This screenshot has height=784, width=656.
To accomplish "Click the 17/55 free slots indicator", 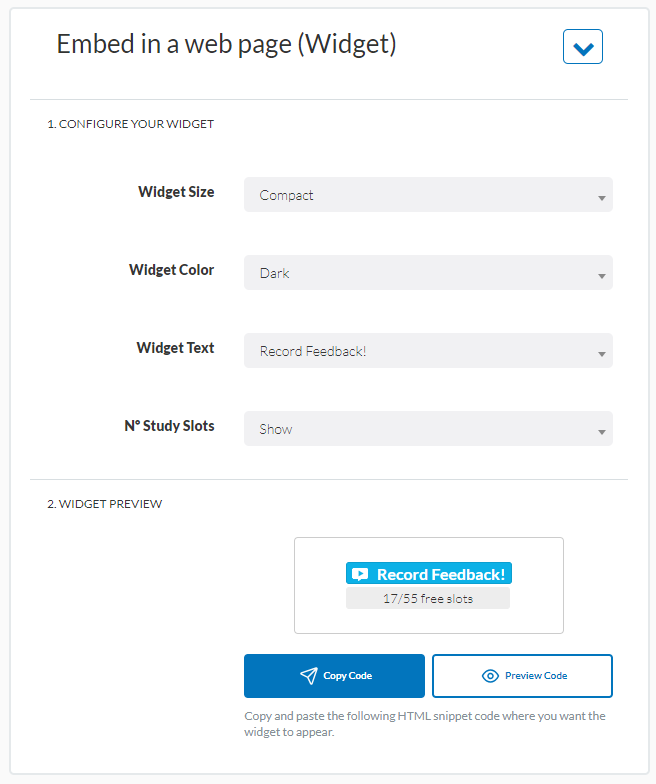I will pyautogui.click(x=428, y=599).
